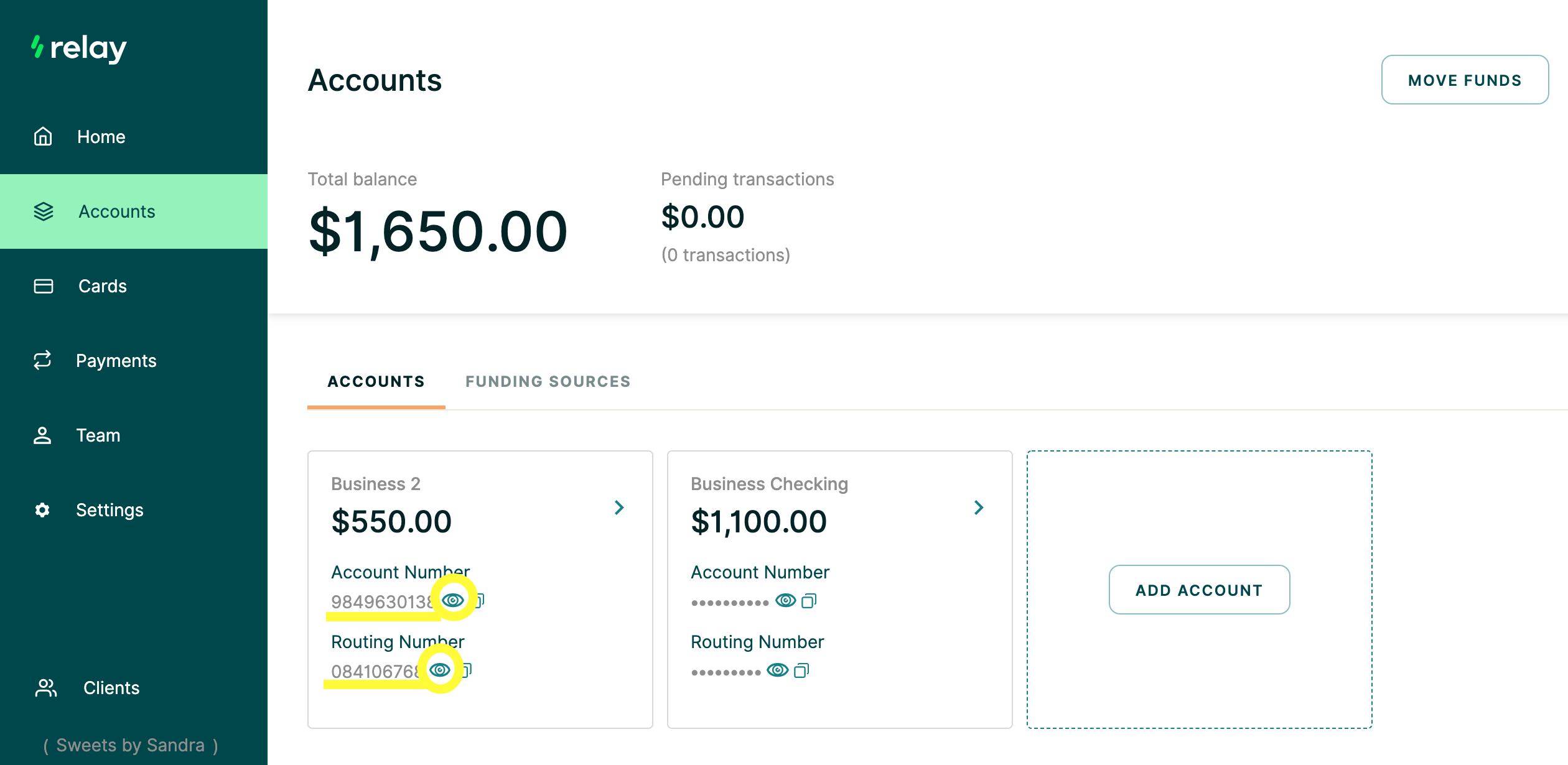This screenshot has height=765, width=1568.
Task: Copy the Business Checking account number
Action: point(809,600)
